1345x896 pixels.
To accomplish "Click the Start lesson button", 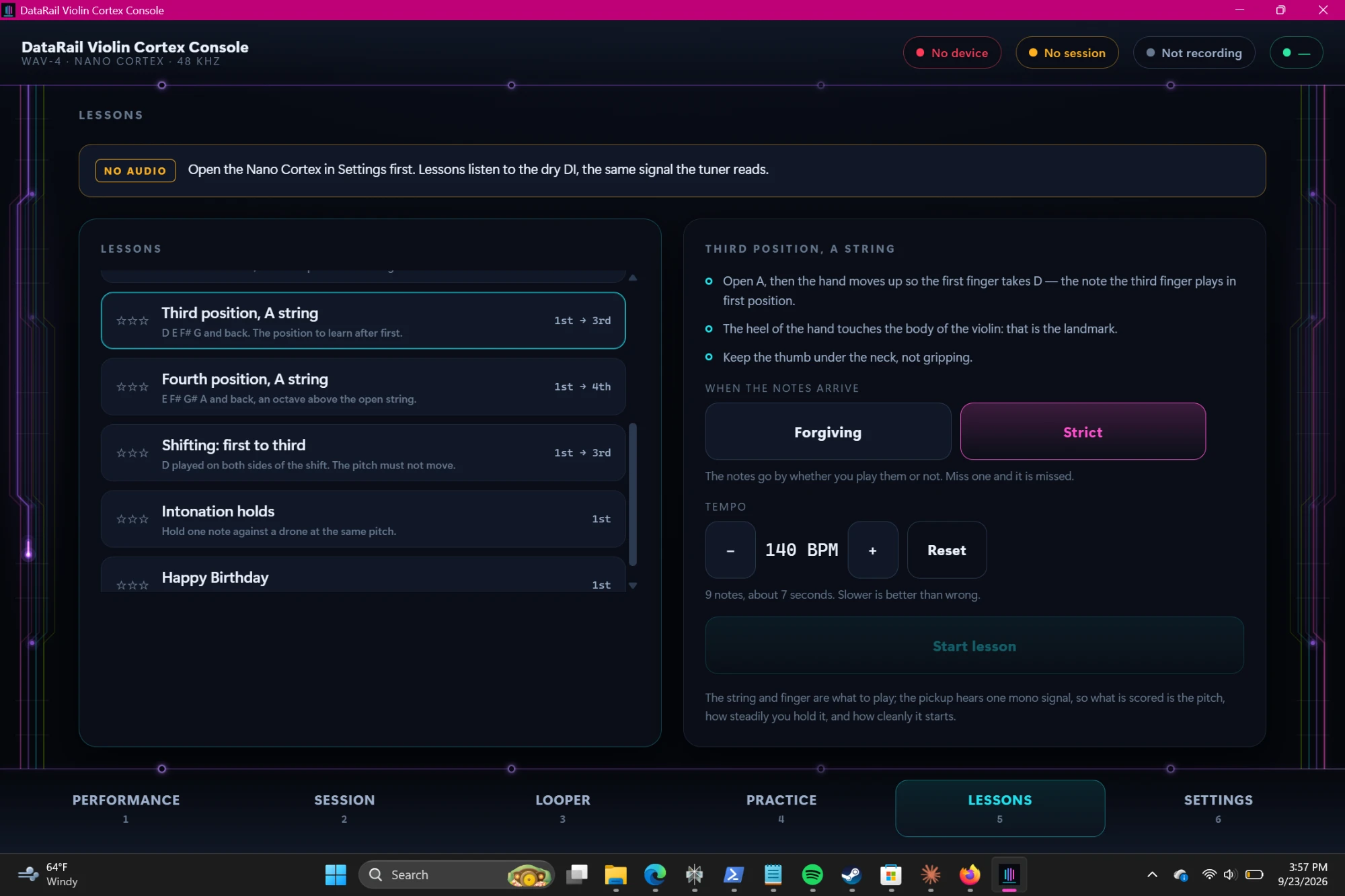I will pos(974,645).
